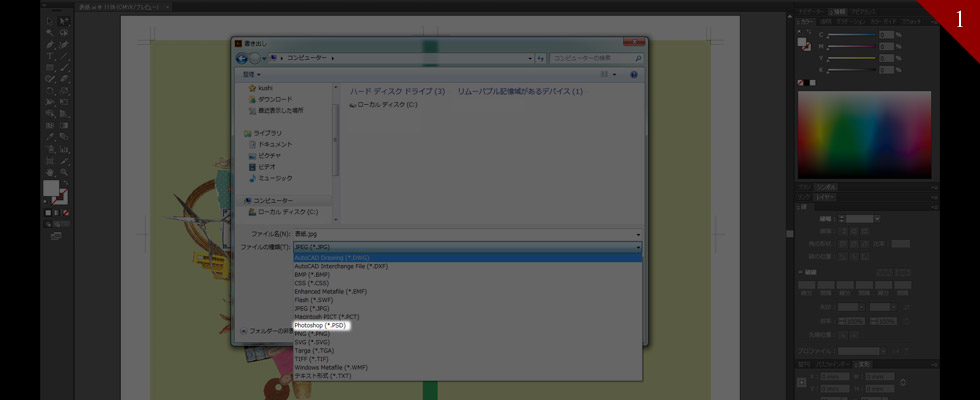
Task: Go back using the dialog's back arrow
Action: pos(241,58)
